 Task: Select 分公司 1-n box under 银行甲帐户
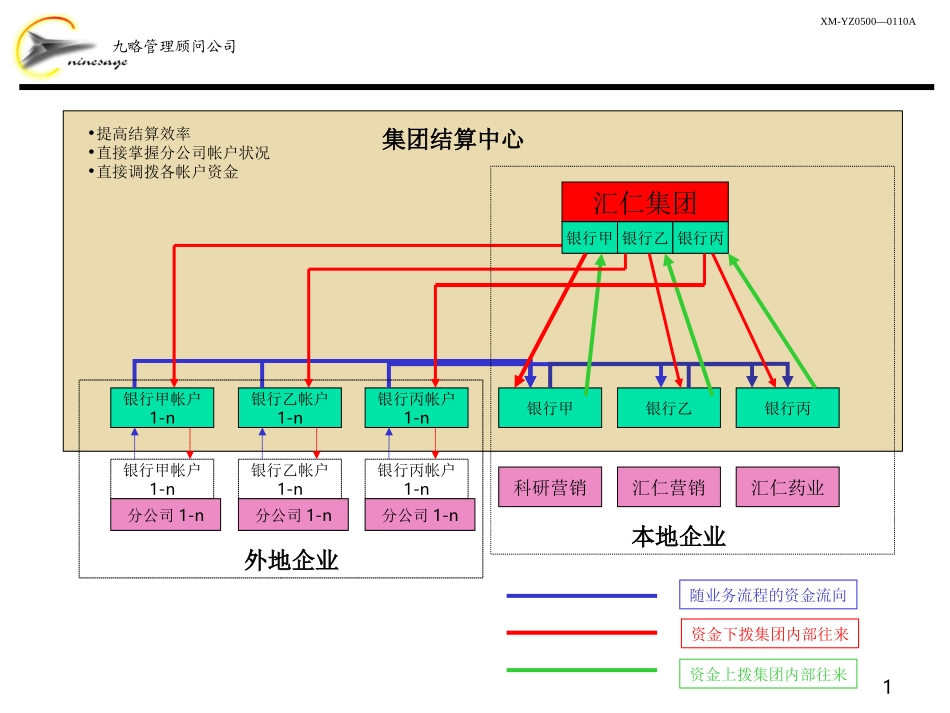165,515
